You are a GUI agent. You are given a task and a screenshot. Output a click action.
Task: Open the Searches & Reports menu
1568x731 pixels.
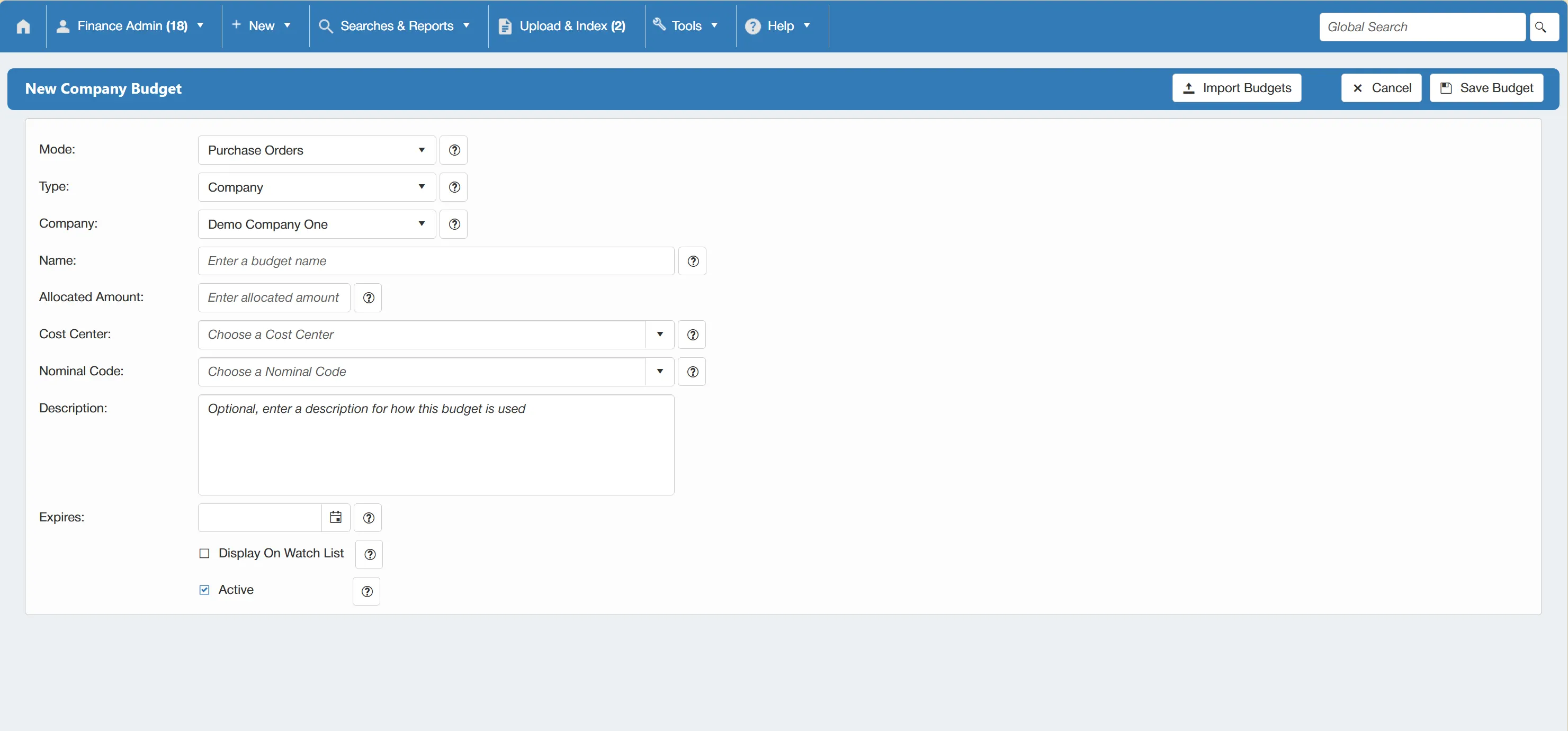pos(396,26)
